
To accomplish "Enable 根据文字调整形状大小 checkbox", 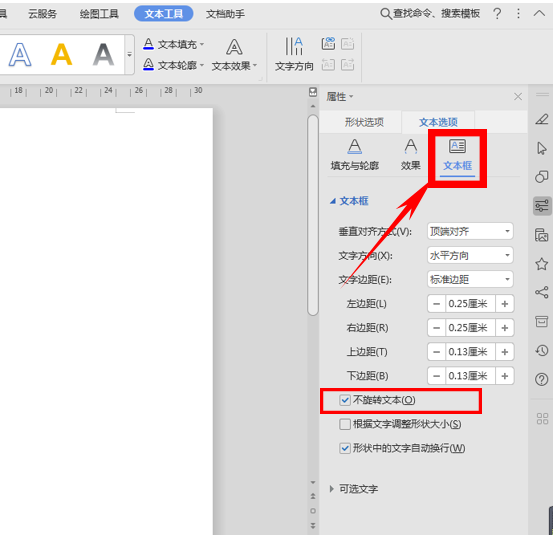I will tap(345, 424).
